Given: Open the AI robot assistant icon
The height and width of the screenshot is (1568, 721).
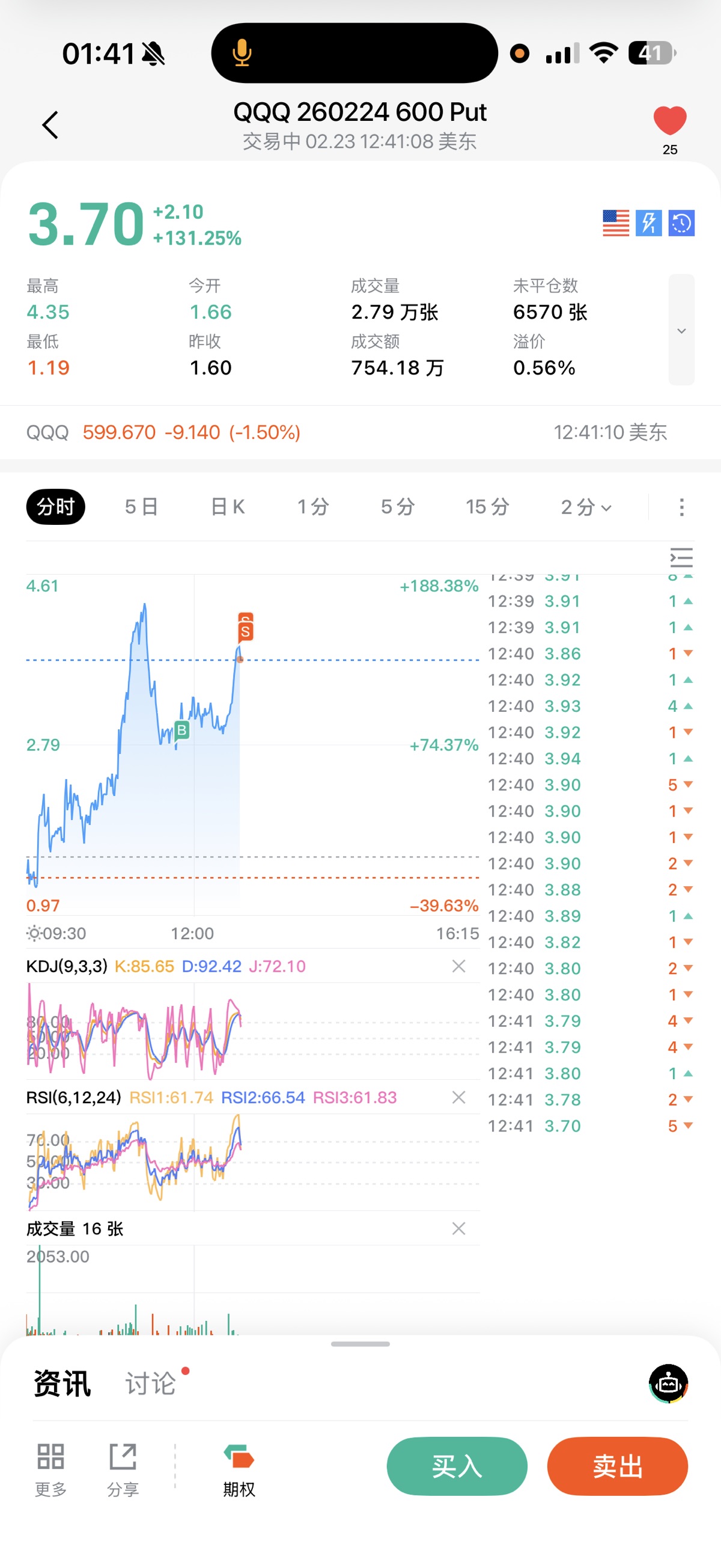Looking at the screenshot, I should click(668, 1383).
